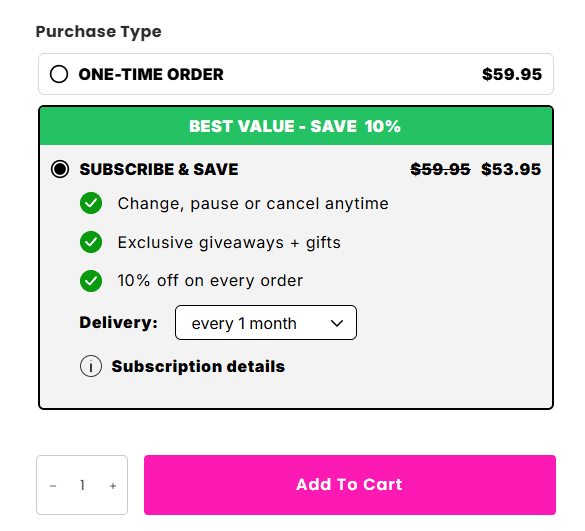Image resolution: width=585 pixels, height=531 pixels.
Task: Click the Add To Cart button
Action: tap(350, 485)
